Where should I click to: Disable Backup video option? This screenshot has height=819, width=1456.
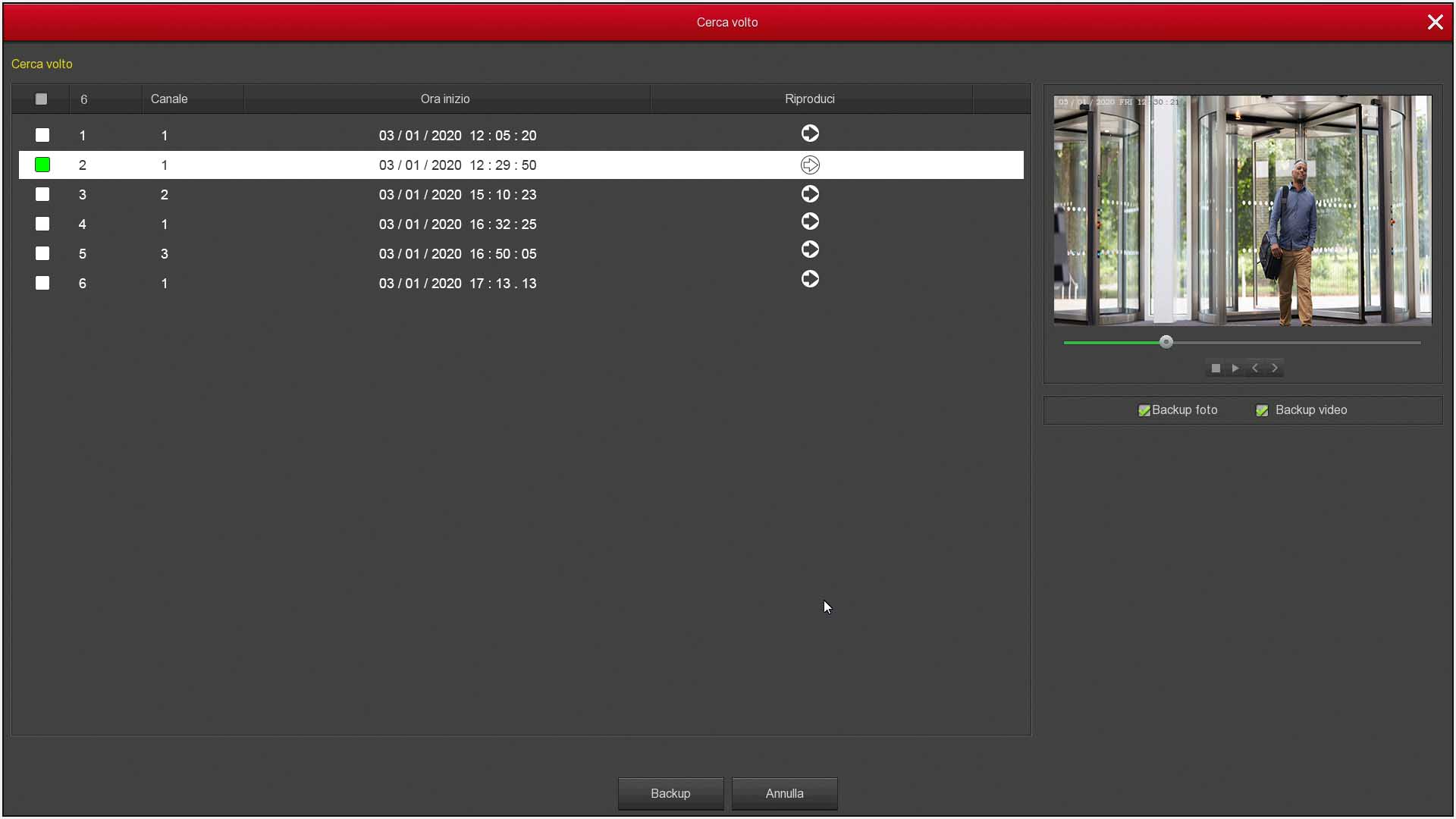click(1262, 410)
